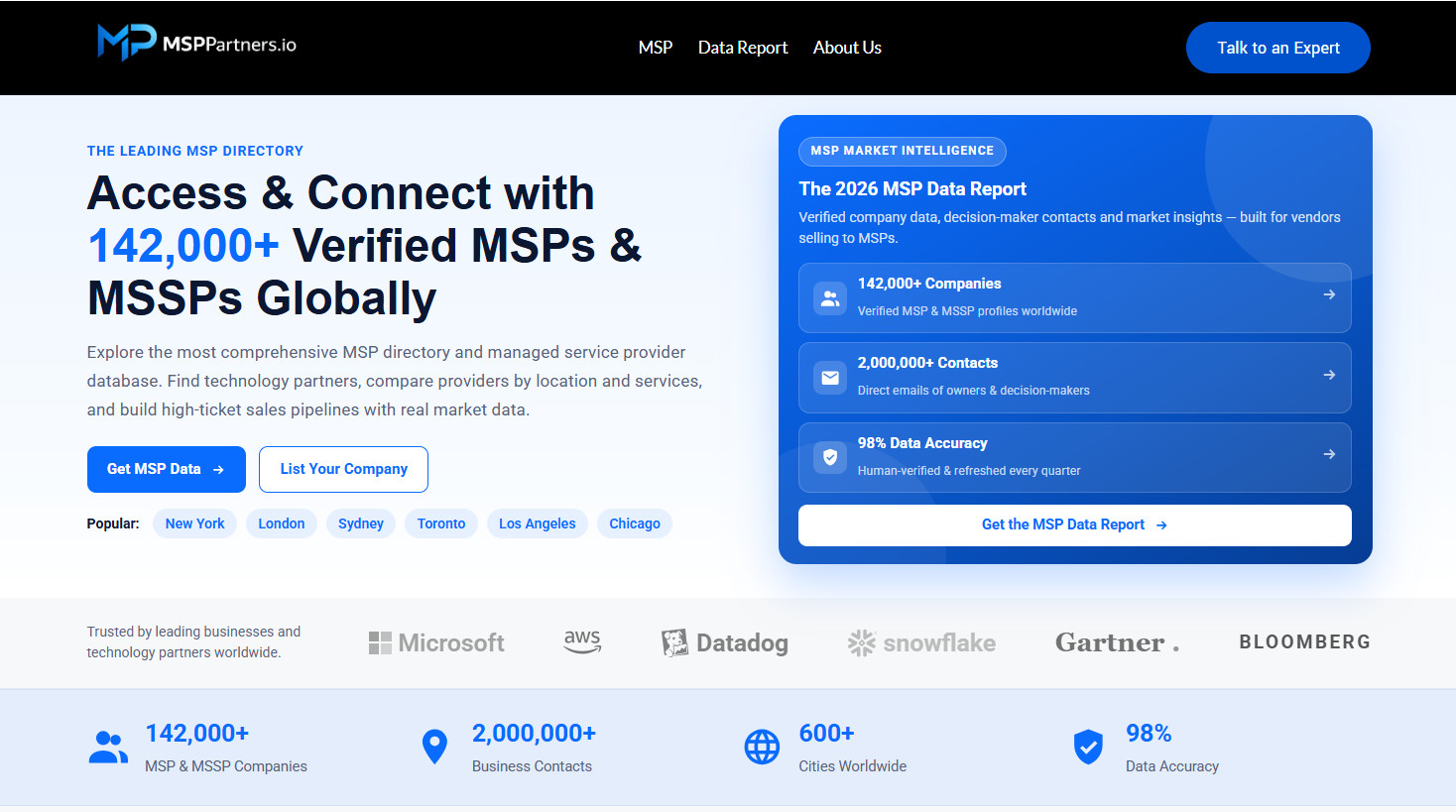Open the MSP menu item
The width and height of the screenshot is (1456, 812).
[x=656, y=48]
